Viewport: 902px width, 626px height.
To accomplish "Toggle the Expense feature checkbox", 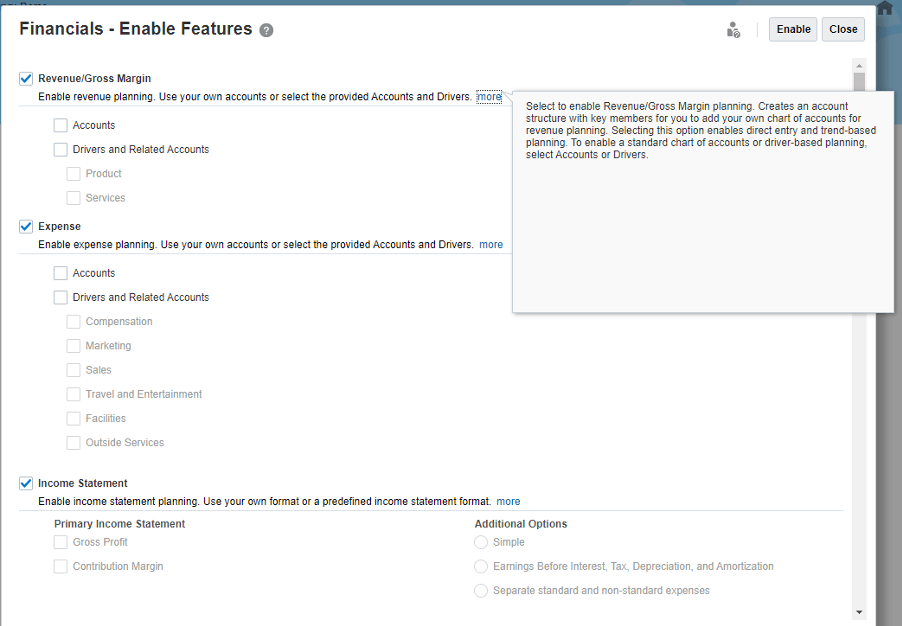I will click(26, 226).
